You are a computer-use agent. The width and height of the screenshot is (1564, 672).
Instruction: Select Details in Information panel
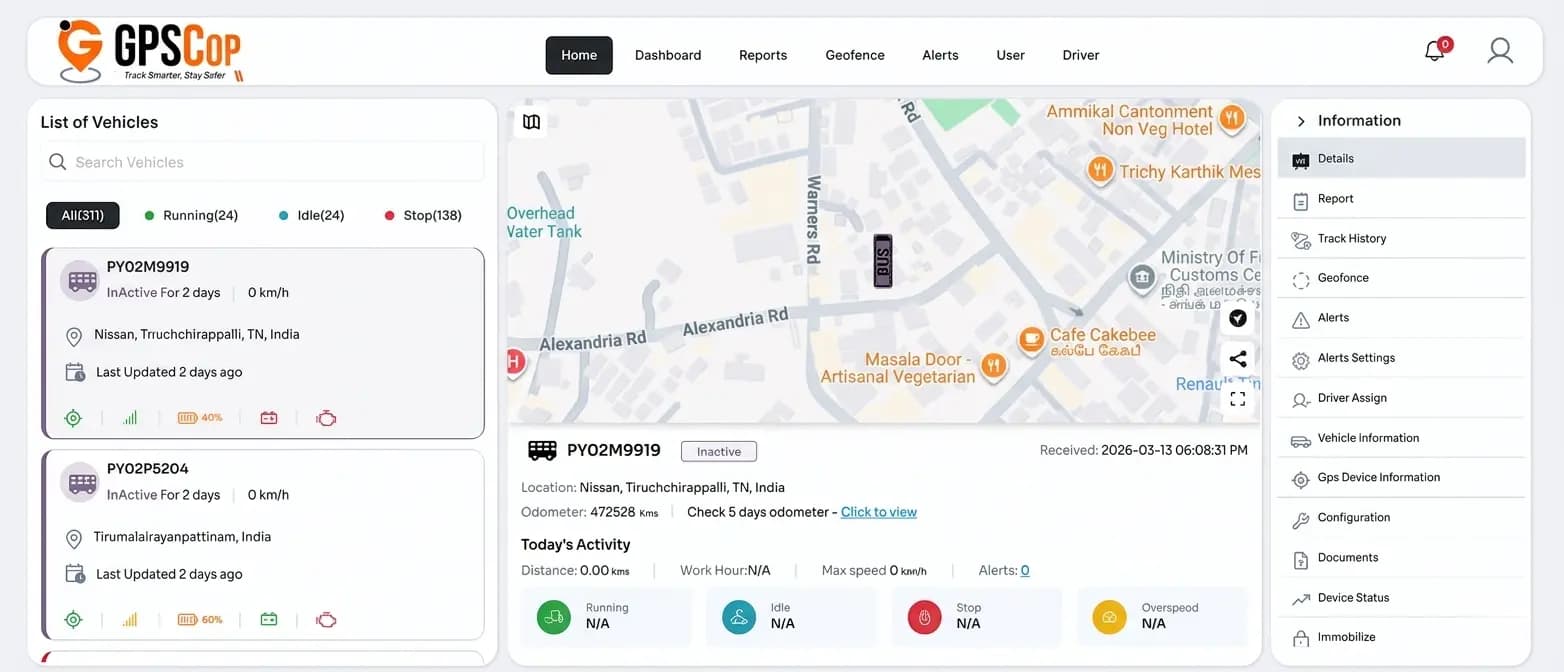pyautogui.click(x=1401, y=158)
